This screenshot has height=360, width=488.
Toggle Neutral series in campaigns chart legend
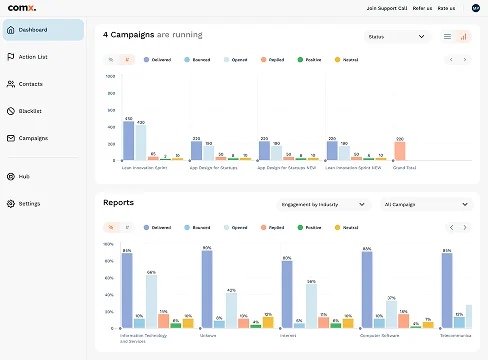click(346, 60)
